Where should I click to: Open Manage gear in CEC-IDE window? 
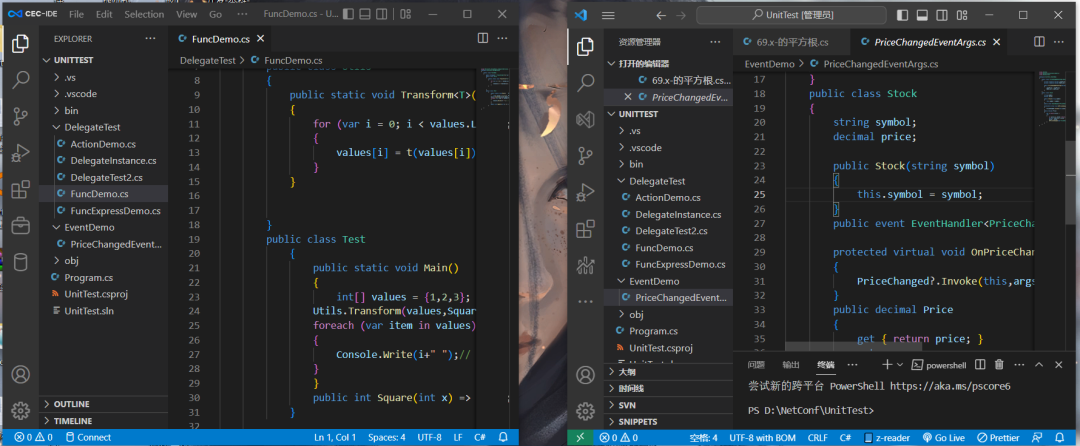(x=21, y=411)
